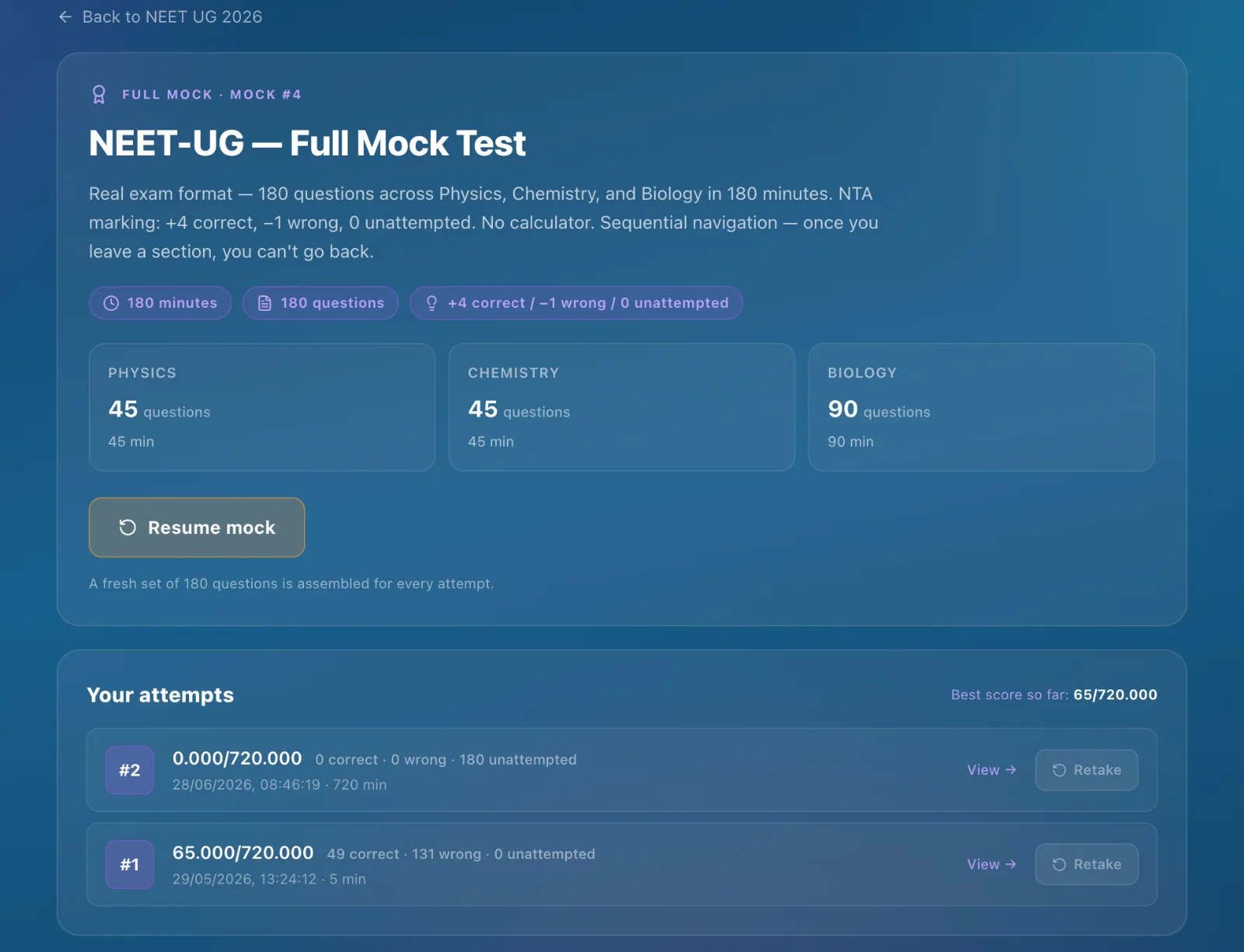
Task: Select the 180 questions chip
Action: click(320, 303)
